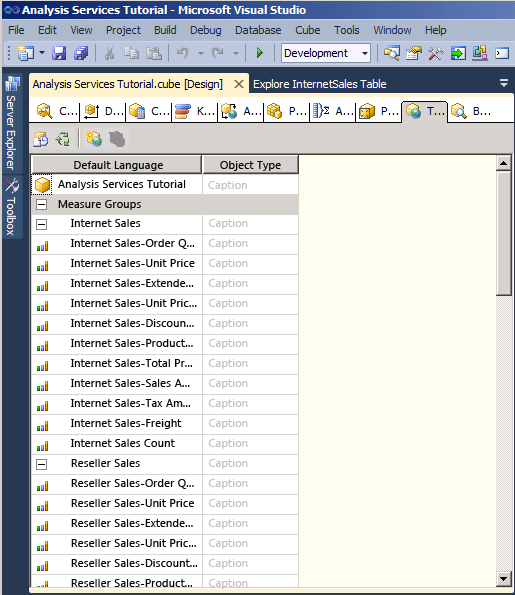Image resolution: width=515 pixels, height=595 pixels.
Task: Open the Toolbox side panel
Action: point(12,207)
